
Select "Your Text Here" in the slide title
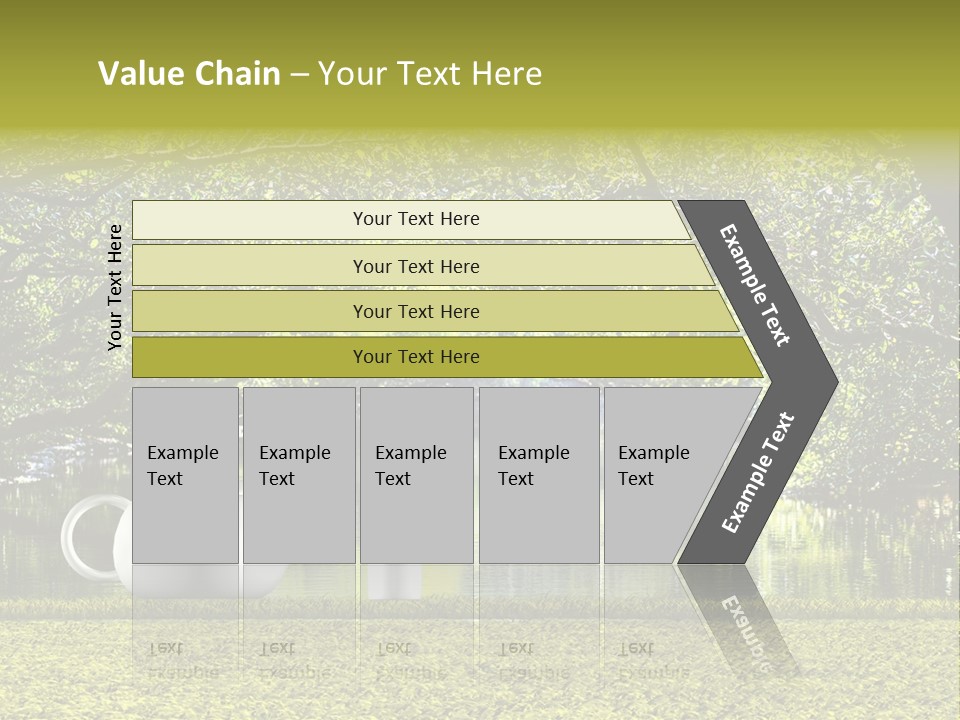[x=430, y=74]
